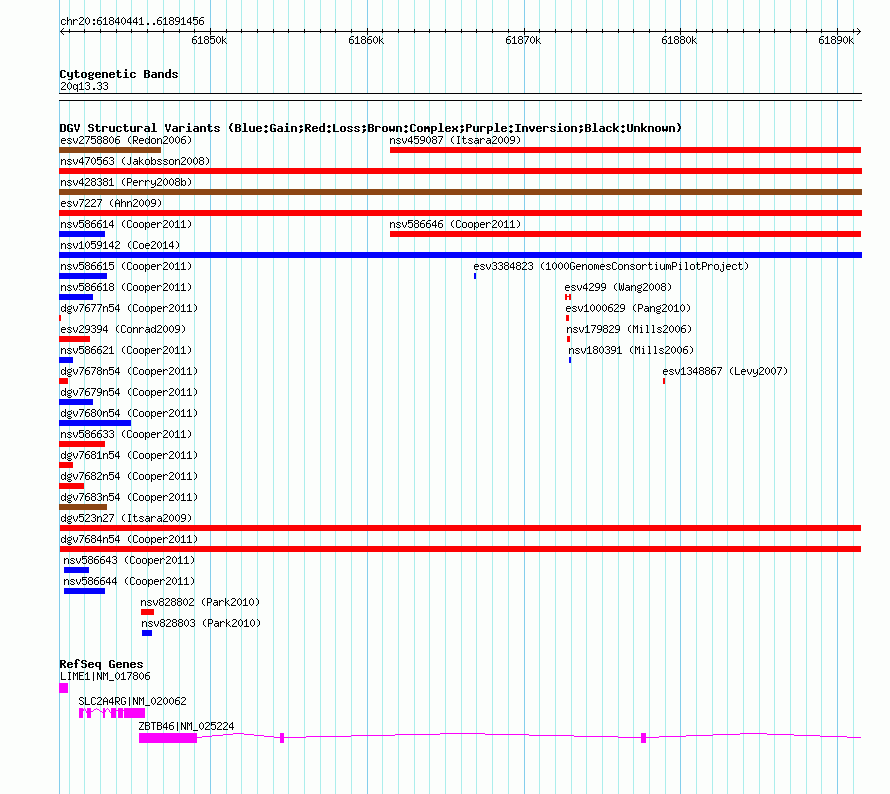The image size is (890, 794).
Task: Open the LIME1|NM_017806 gene label
Action: click(x=105, y=677)
